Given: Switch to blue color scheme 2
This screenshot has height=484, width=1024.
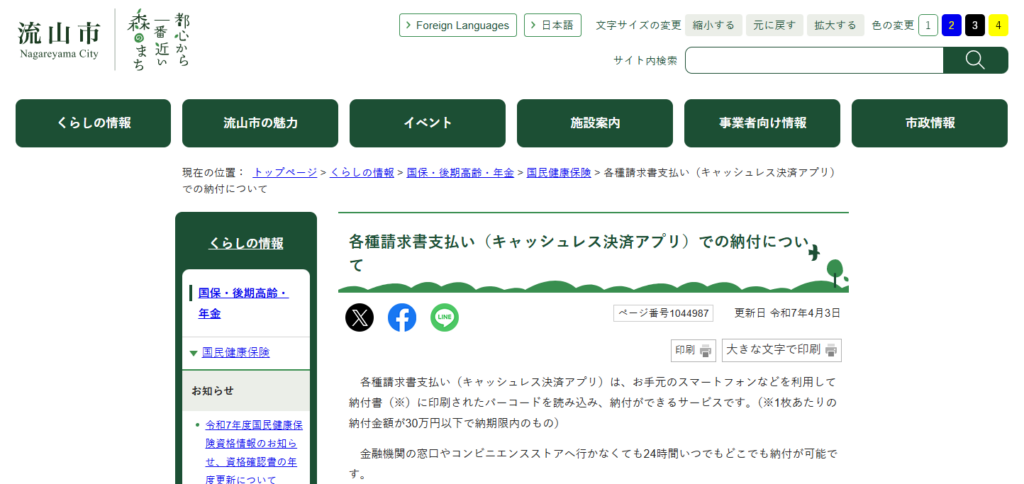Looking at the screenshot, I should [951, 25].
